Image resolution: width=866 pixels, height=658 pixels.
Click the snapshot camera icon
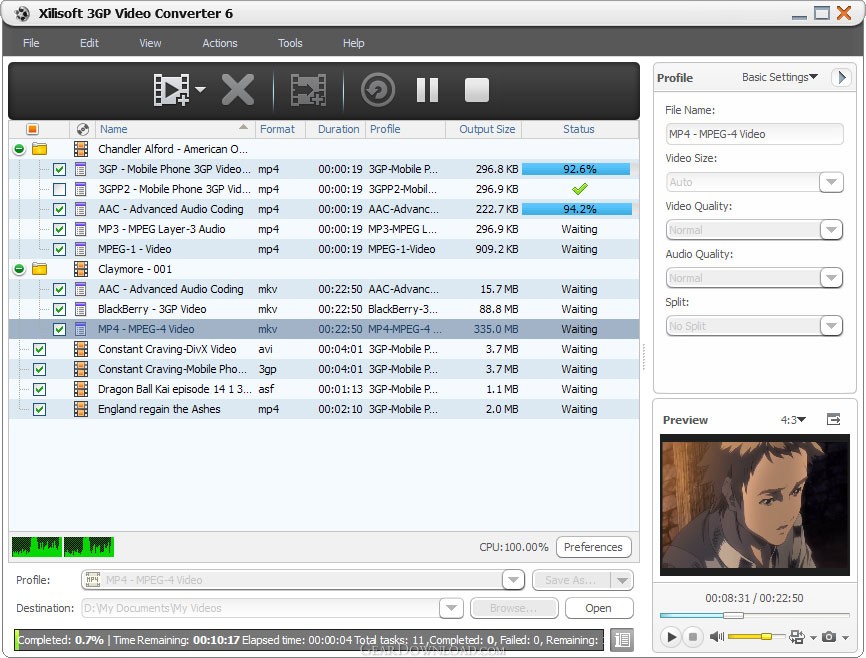pyautogui.click(x=828, y=636)
